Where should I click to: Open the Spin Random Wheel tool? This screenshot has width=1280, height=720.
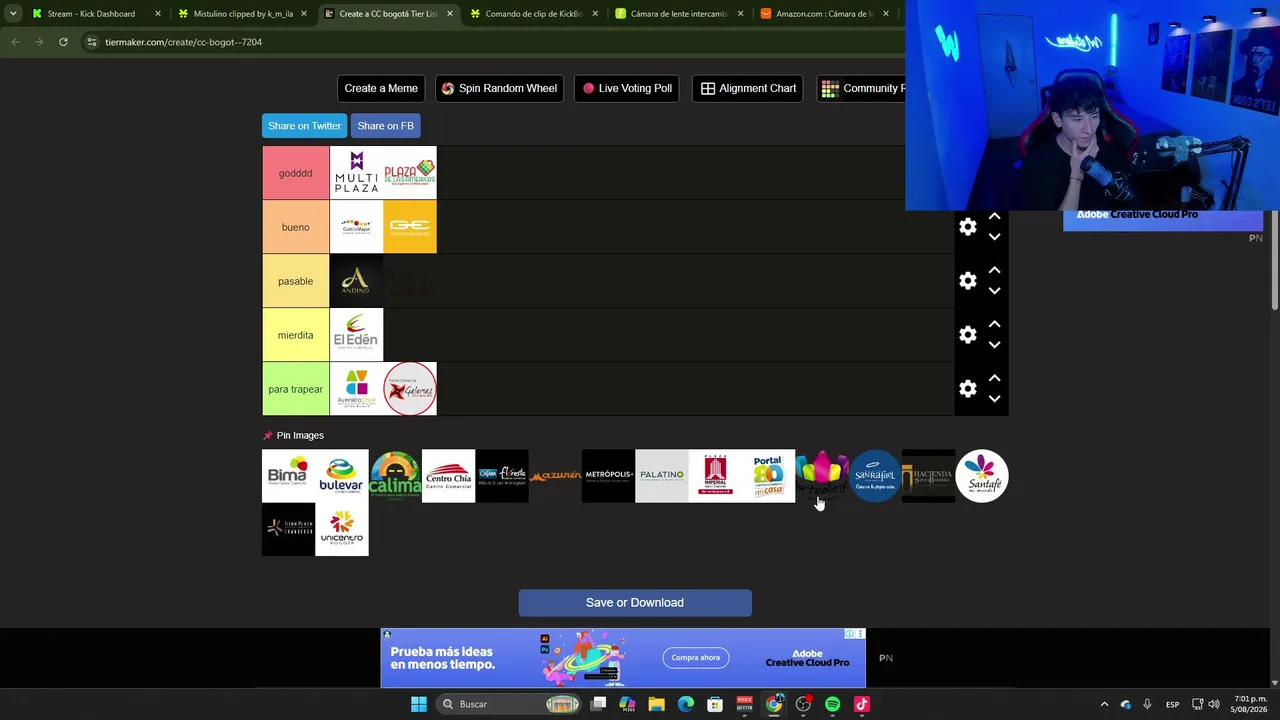499,88
